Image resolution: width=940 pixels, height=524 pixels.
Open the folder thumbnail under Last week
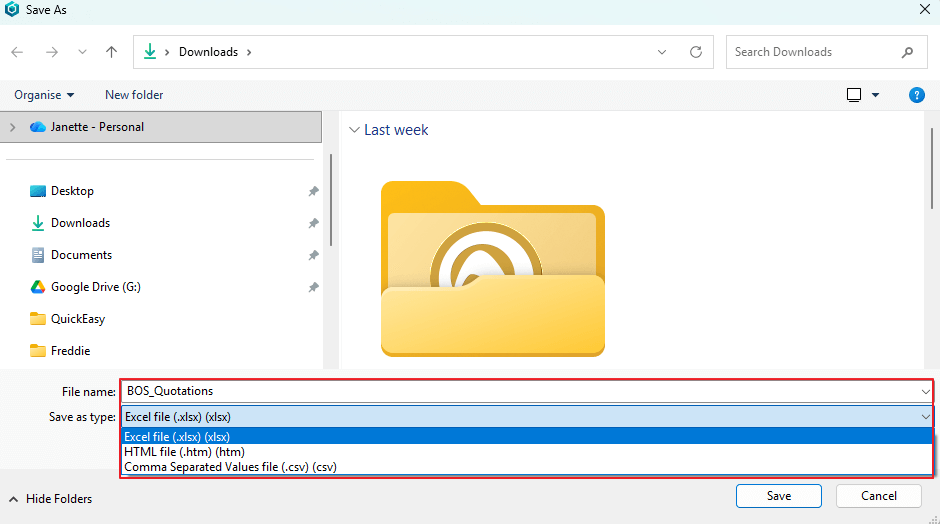[493, 268]
